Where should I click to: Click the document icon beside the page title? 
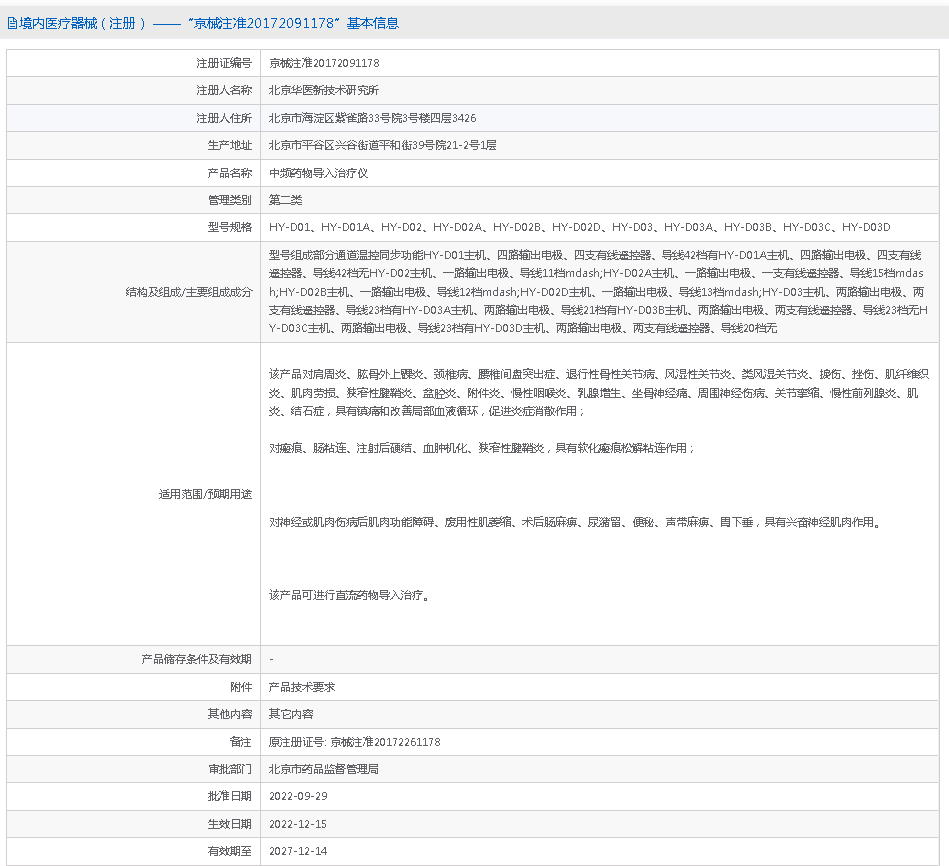[x=11, y=24]
